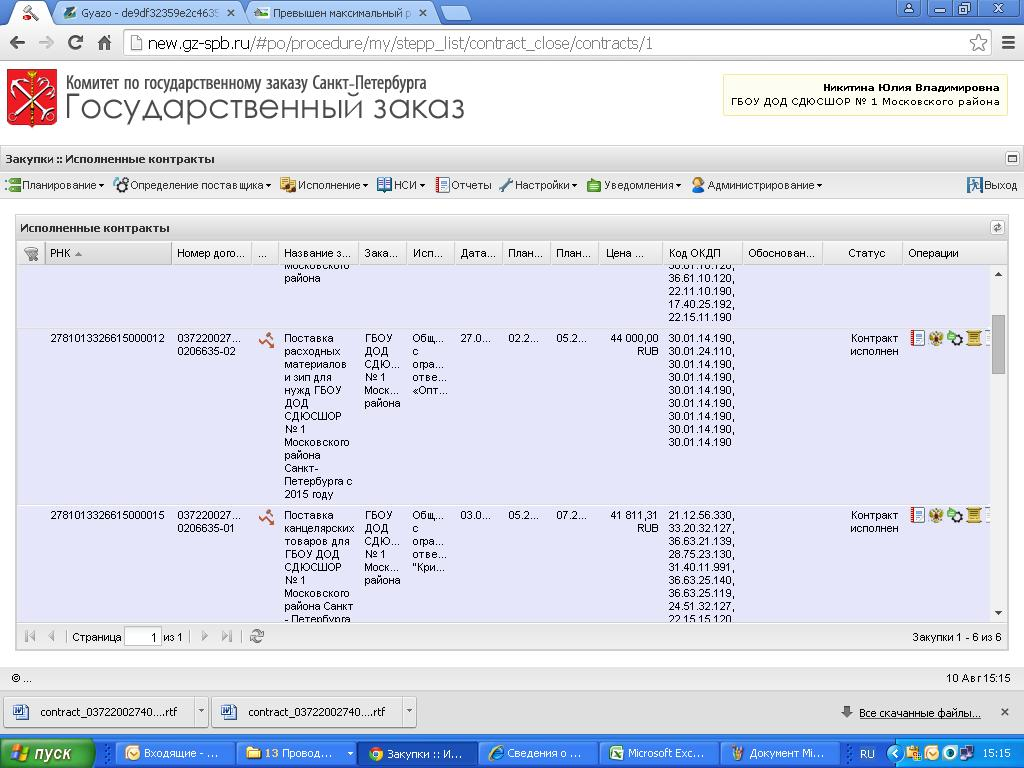Open notebook document icon for contract 2781013326615000012
Viewport: 1024px width, 768px height.
pyautogui.click(x=917, y=338)
